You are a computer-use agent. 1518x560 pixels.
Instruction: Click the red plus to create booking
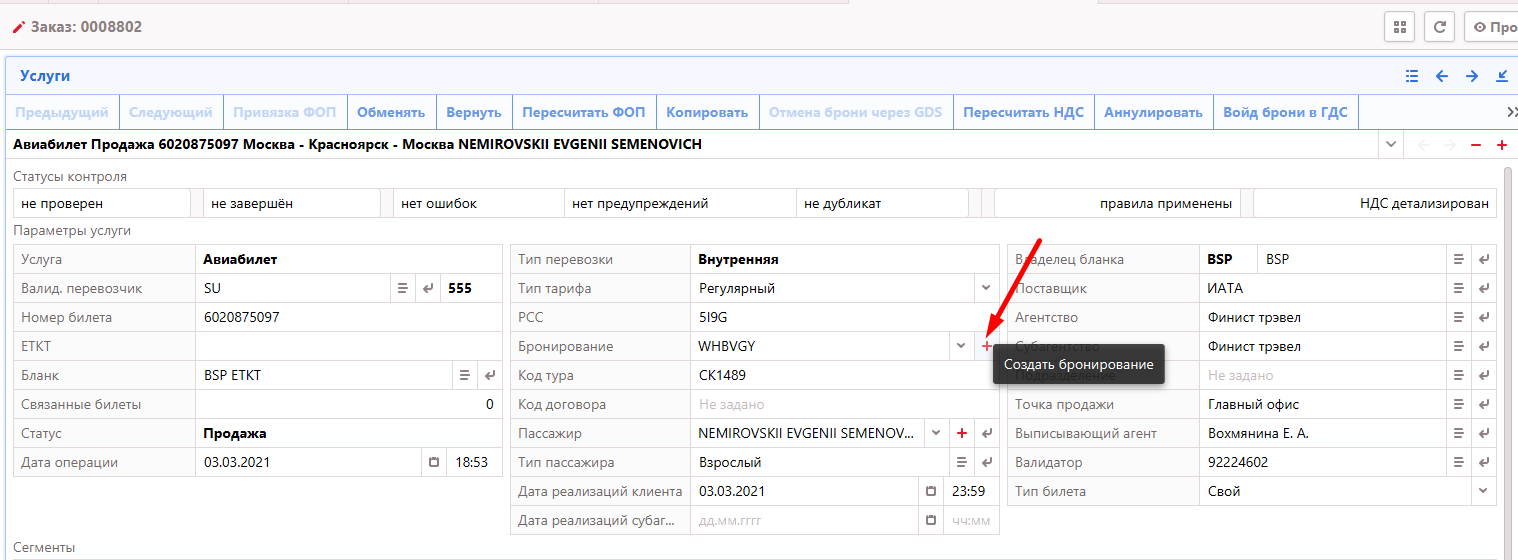[987, 346]
